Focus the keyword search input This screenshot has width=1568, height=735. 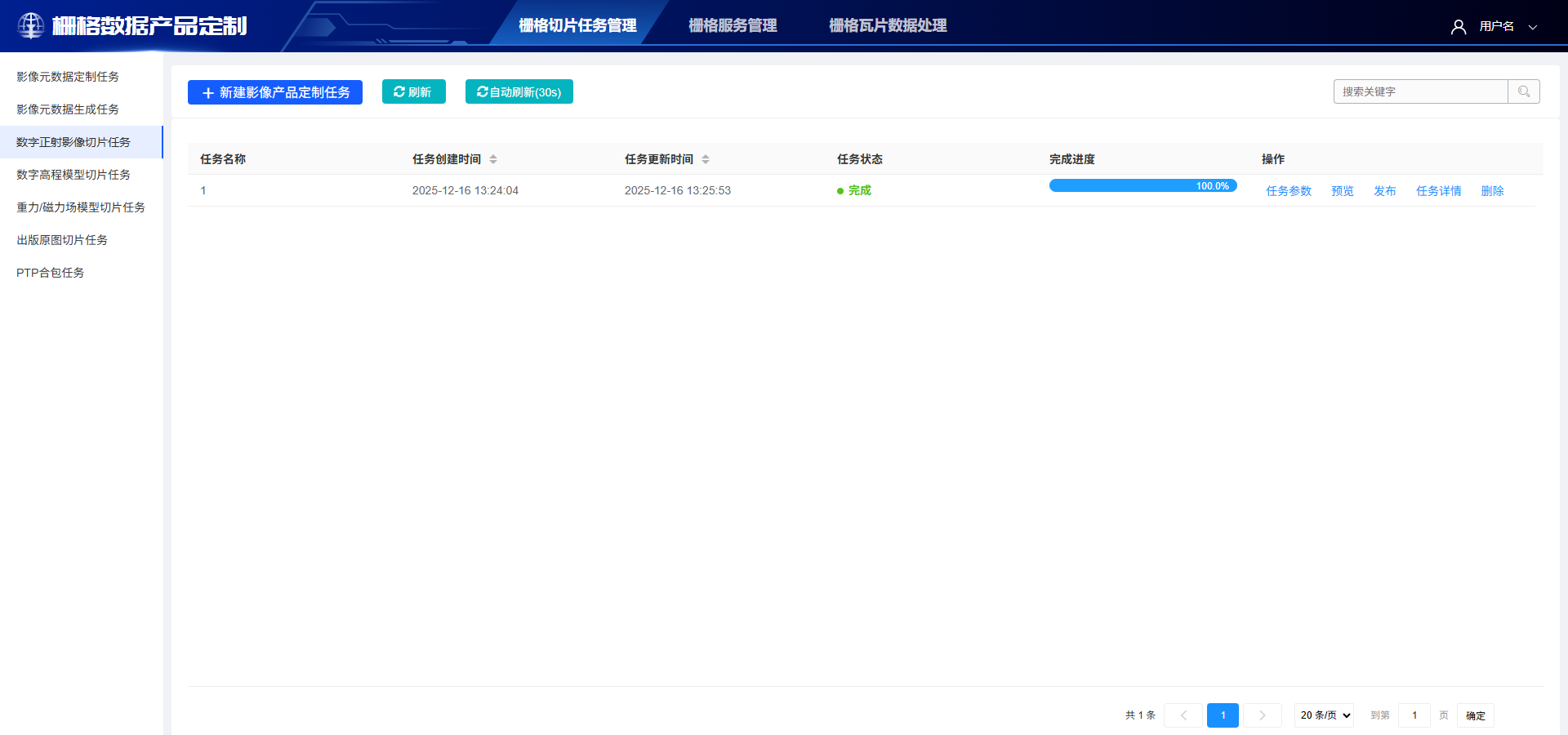click(1420, 91)
